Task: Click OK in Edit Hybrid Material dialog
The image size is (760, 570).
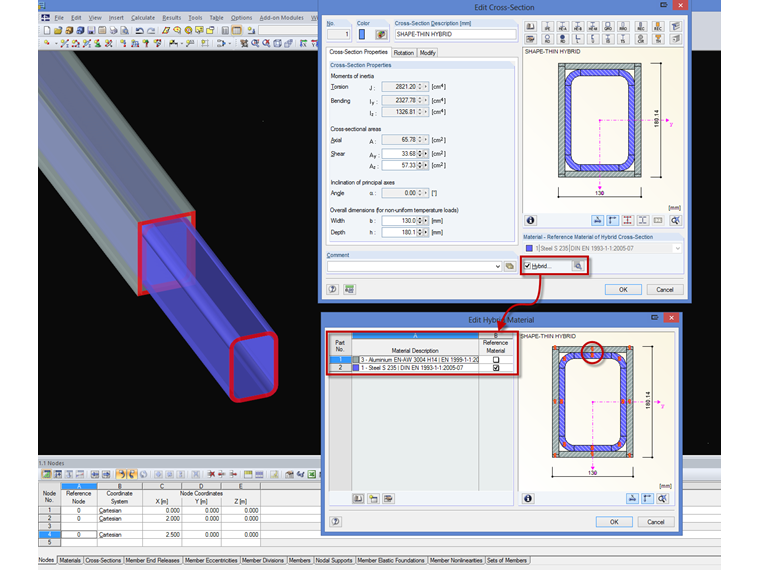Action: [614, 522]
